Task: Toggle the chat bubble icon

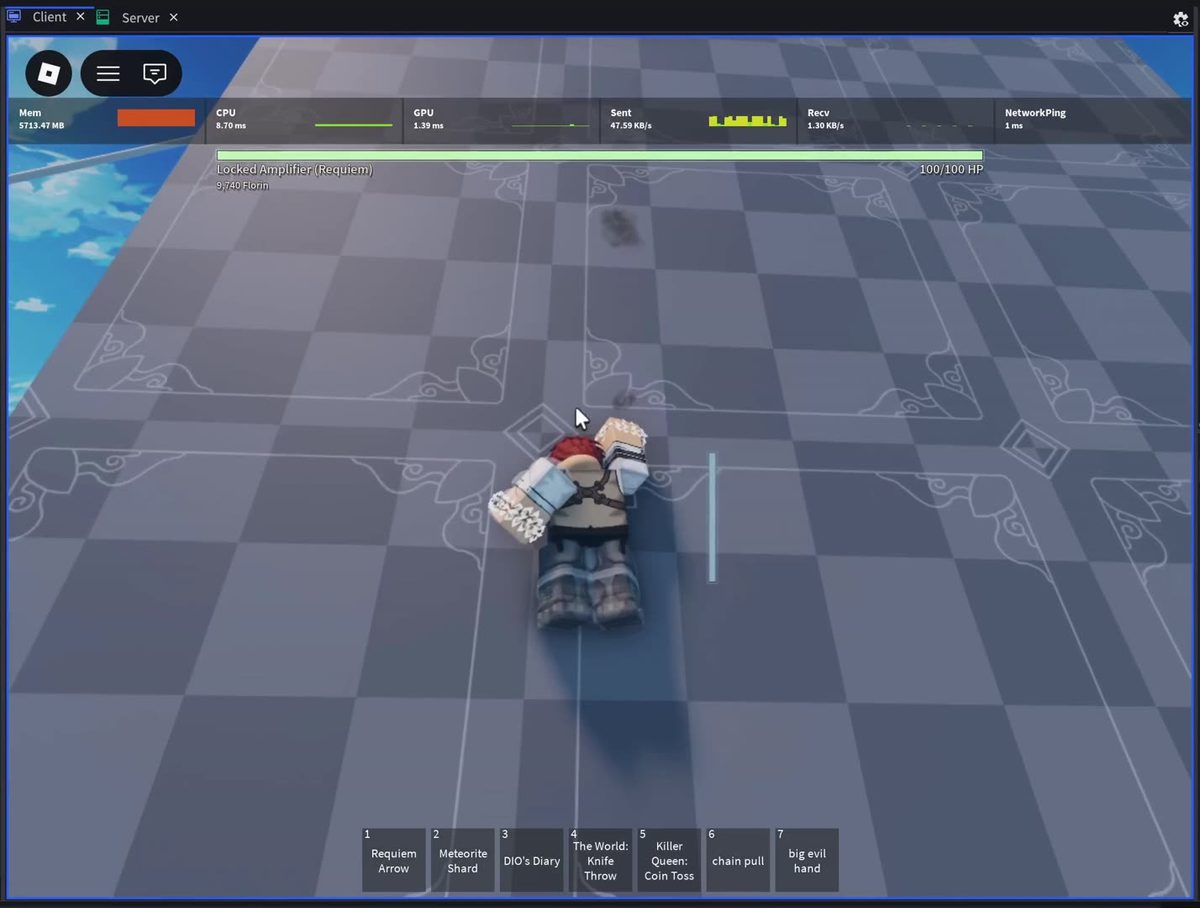Action: coord(155,73)
